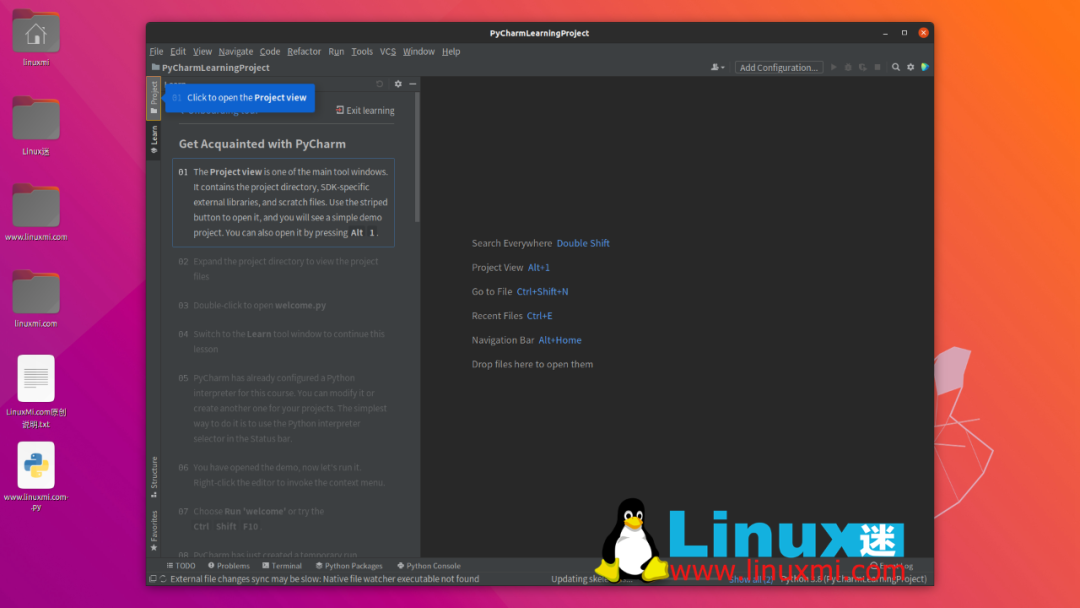Open the Edit menu
This screenshot has height=608, width=1080.
point(178,52)
